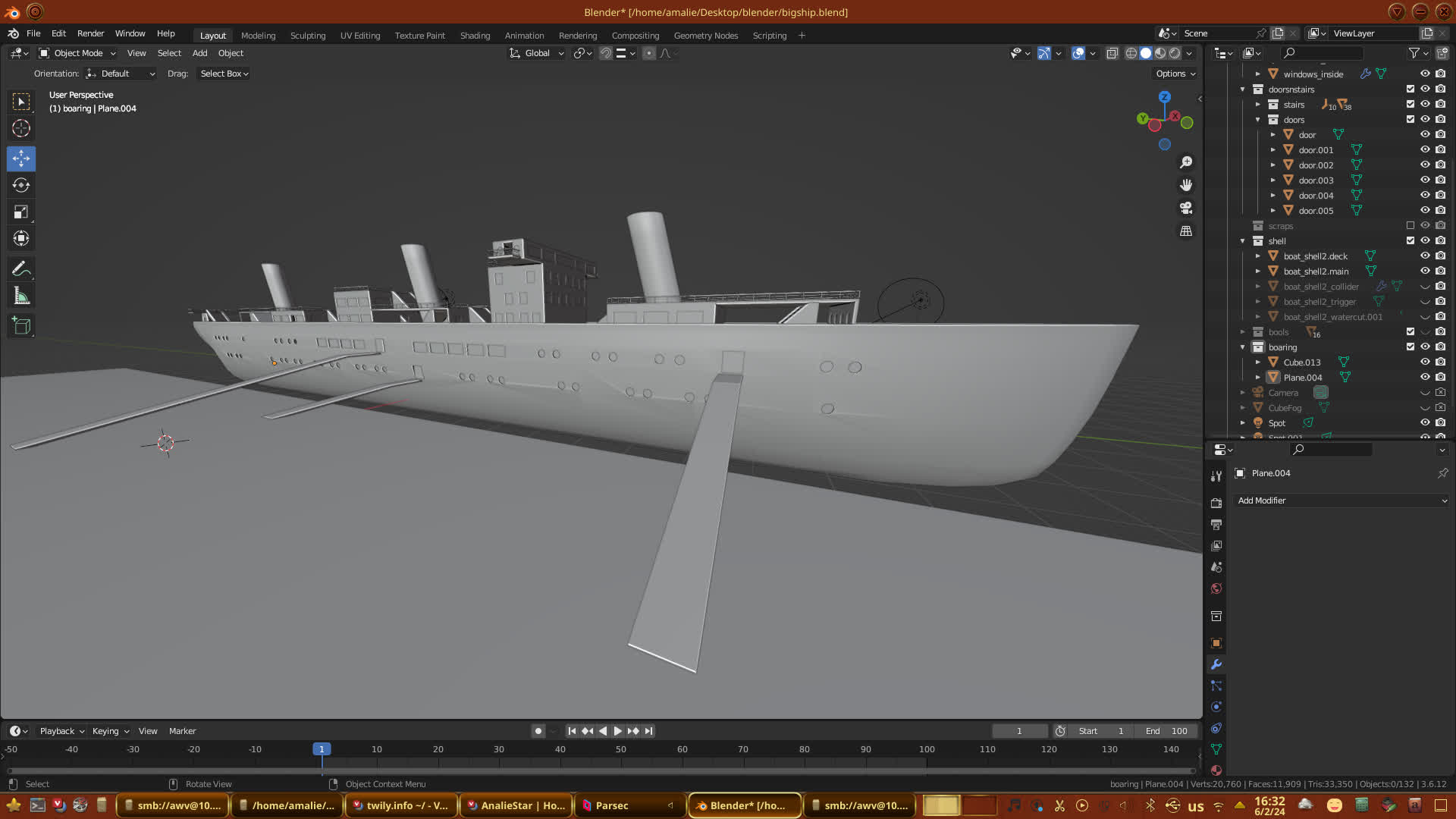The height and width of the screenshot is (819, 1456).
Task: Open the Render menu
Action: [90, 33]
